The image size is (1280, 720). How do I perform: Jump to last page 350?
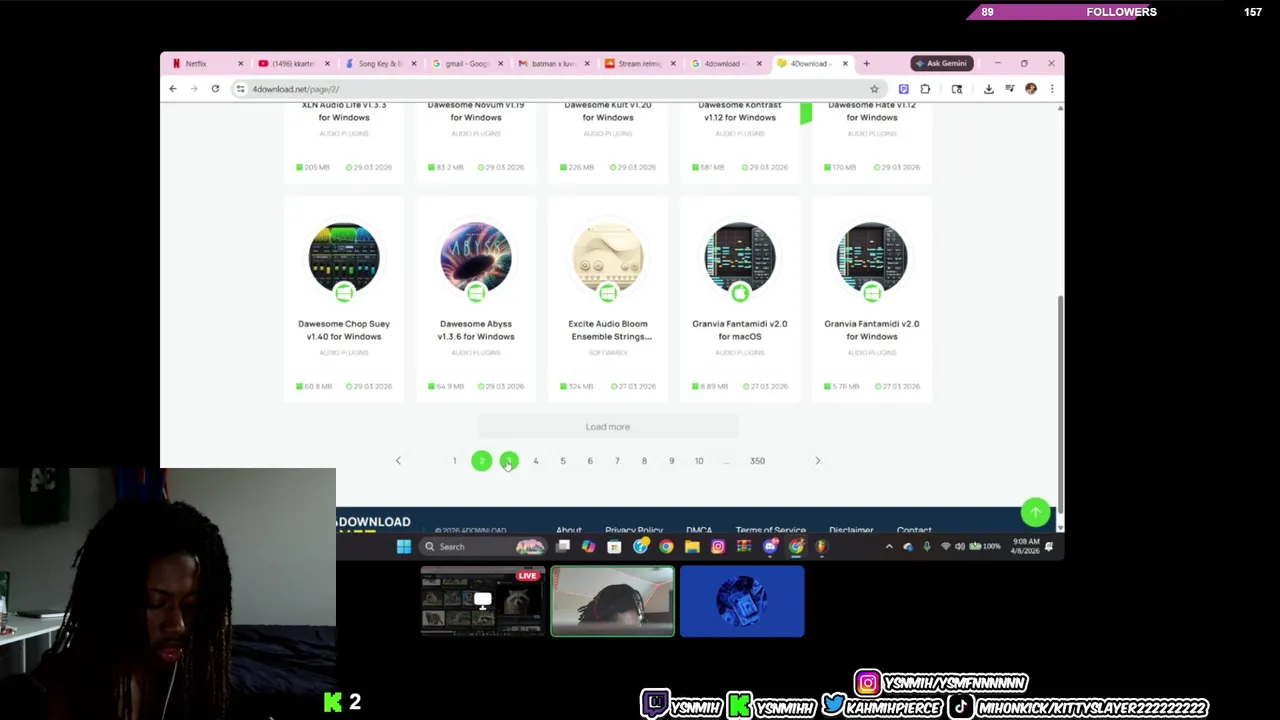click(757, 461)
